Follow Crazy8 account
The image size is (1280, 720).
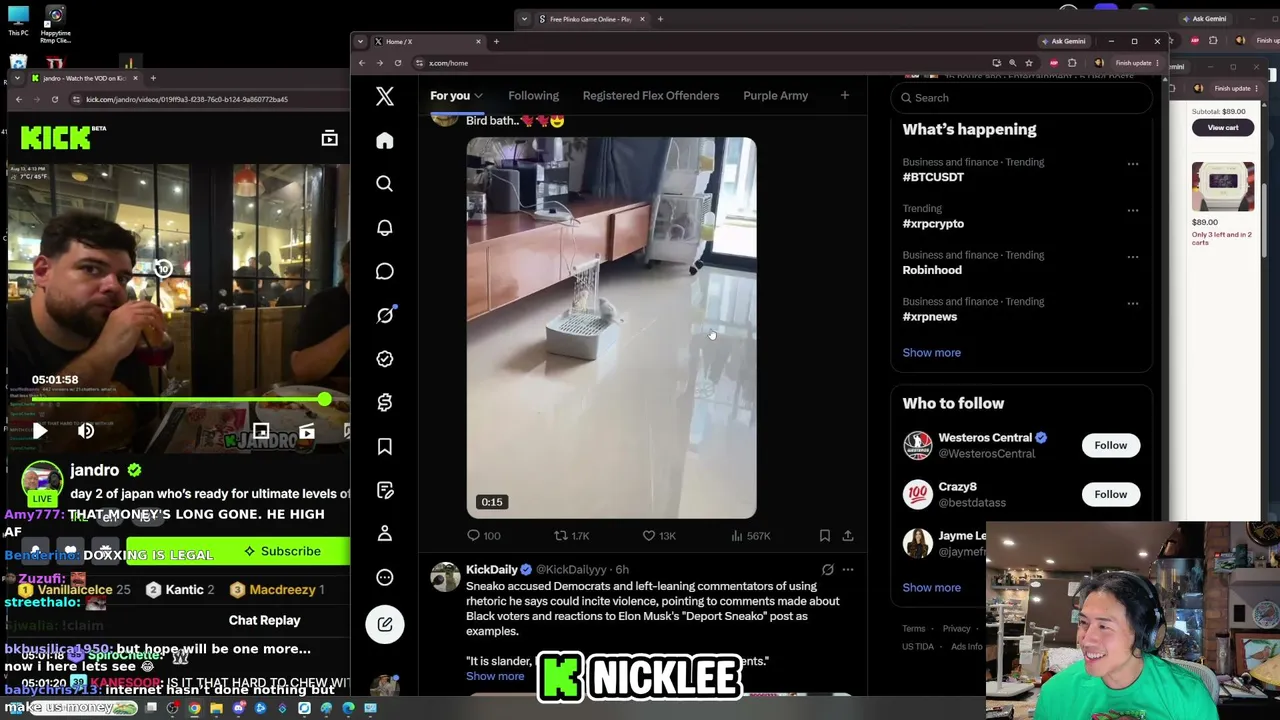coord(1110,494)
